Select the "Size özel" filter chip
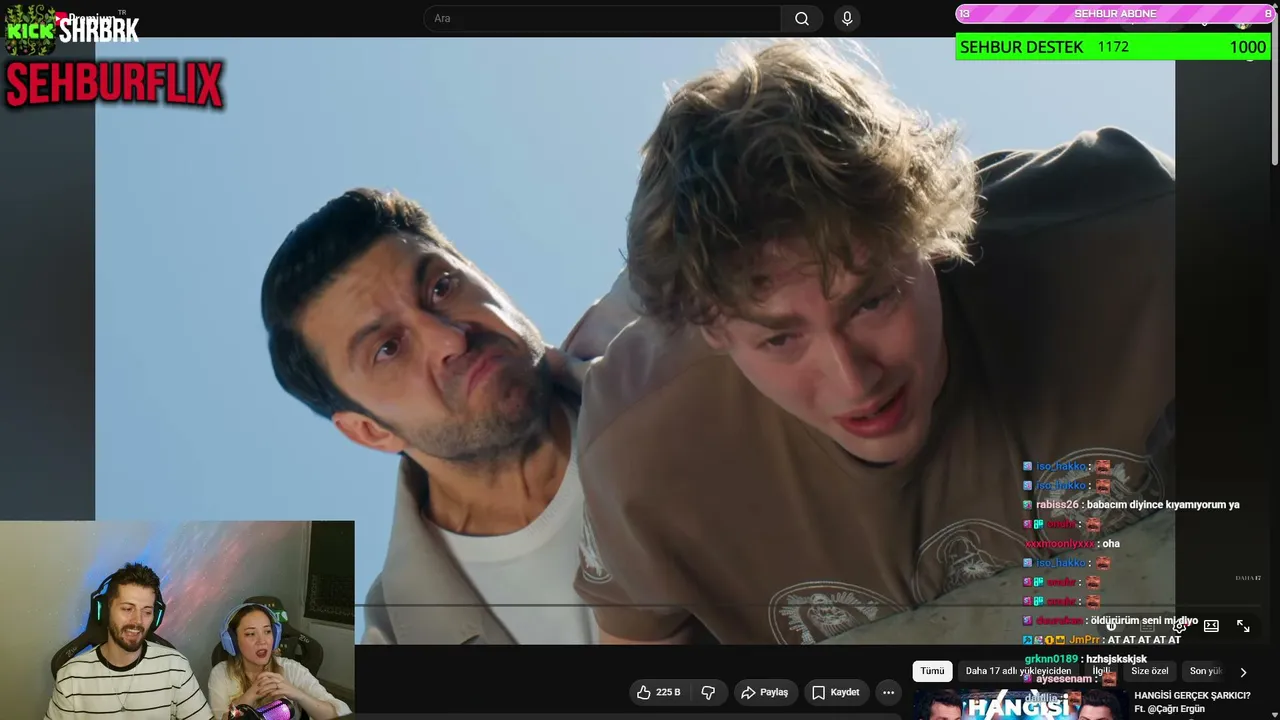This screenshot has height=720, width=1280. 1150,671
